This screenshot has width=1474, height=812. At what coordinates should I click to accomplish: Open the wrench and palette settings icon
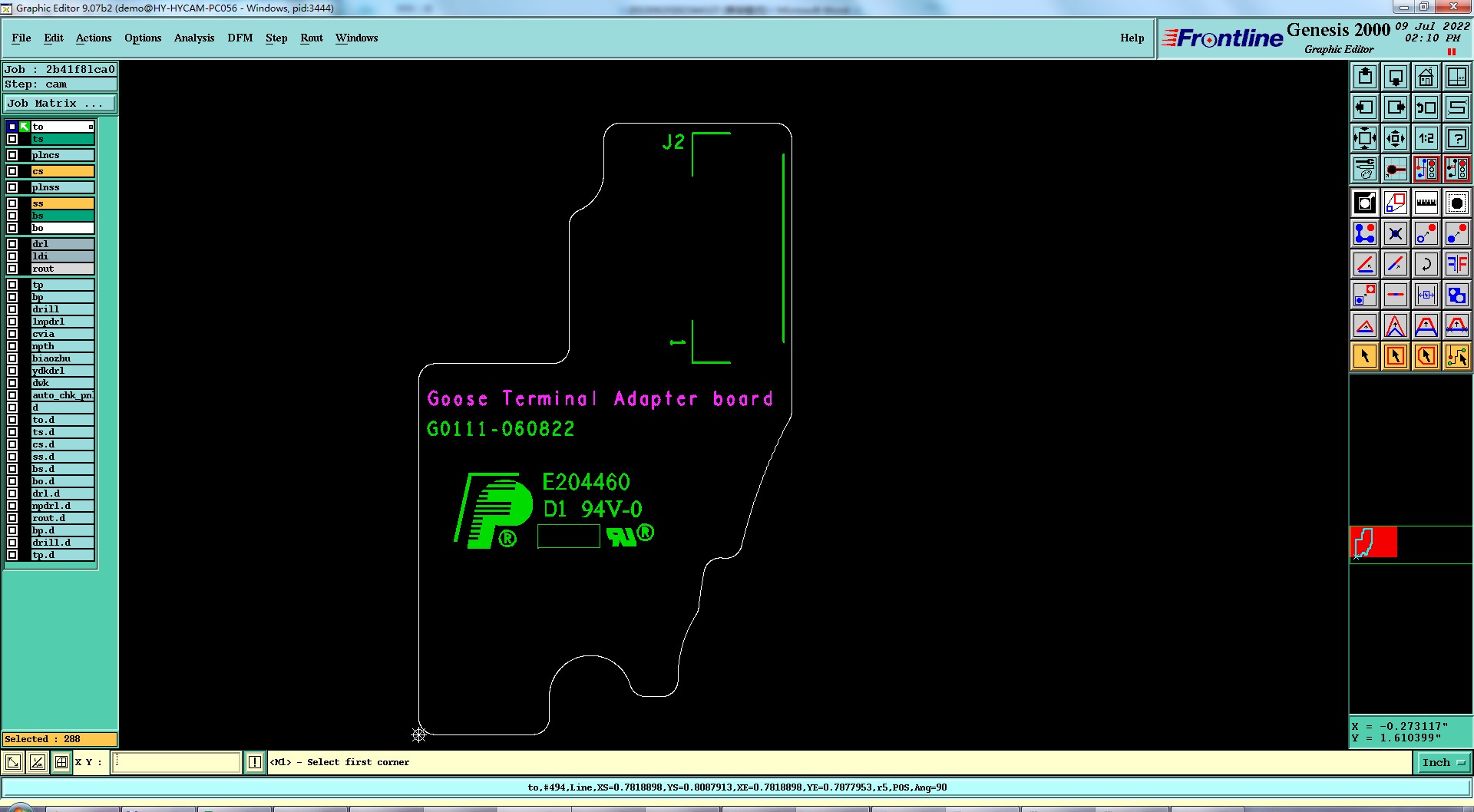point(1365,169)
